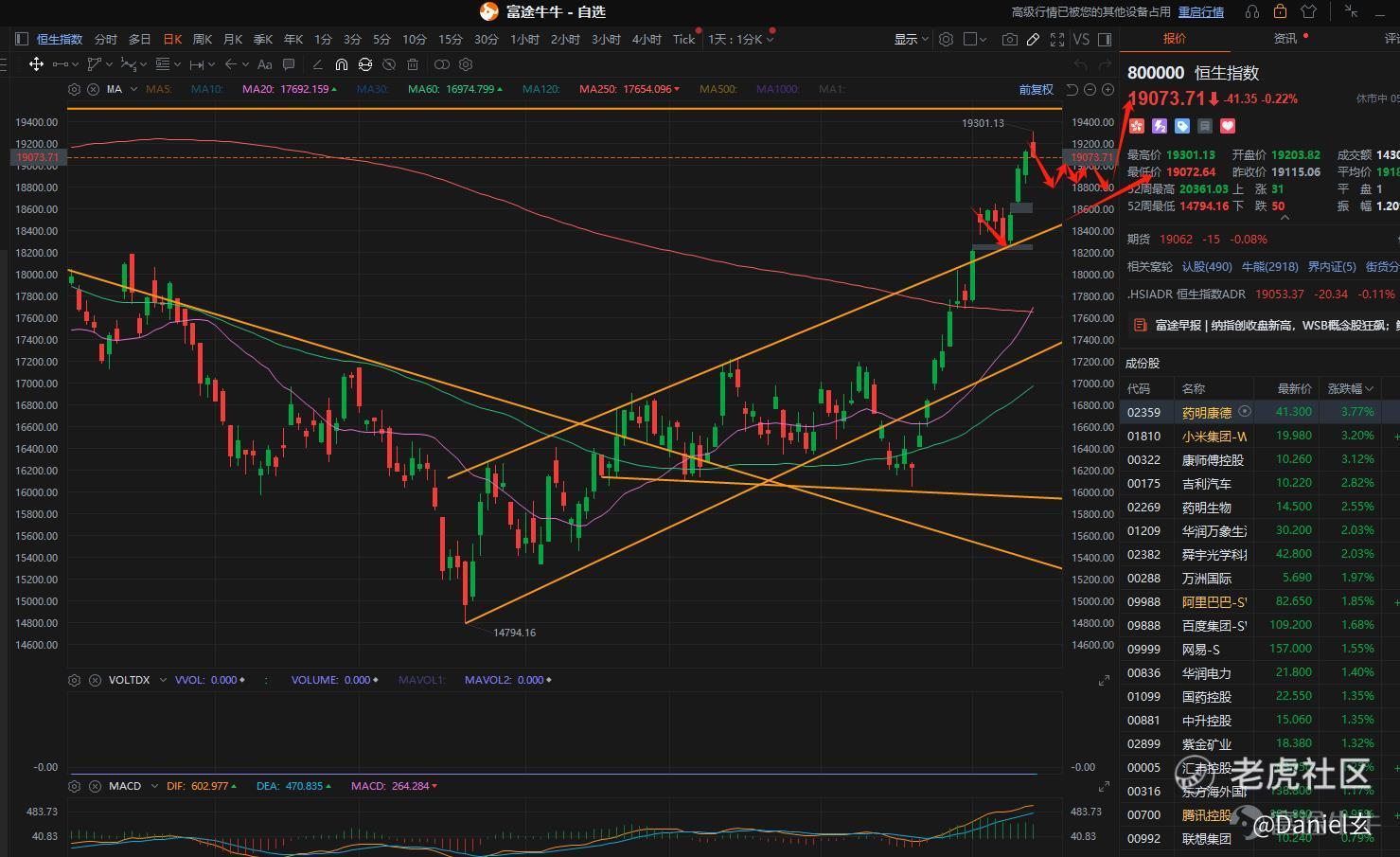
Task: Toggle drawing sync across periods icon
Action: coord(364,64)
